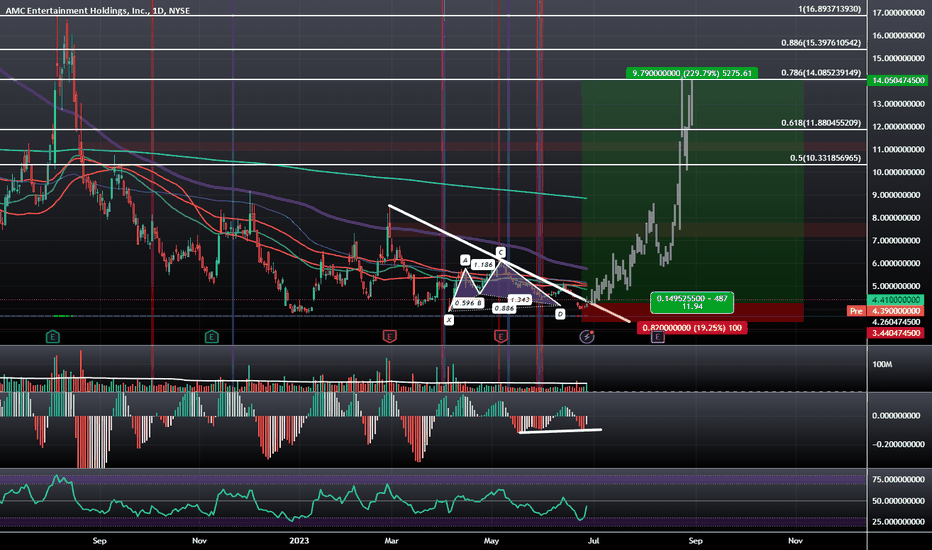This screenshot has height=550, width=932.
Task: Click the red 3.440474500 stop price tag
Action: pyautogui.click(x=896, y=333)
